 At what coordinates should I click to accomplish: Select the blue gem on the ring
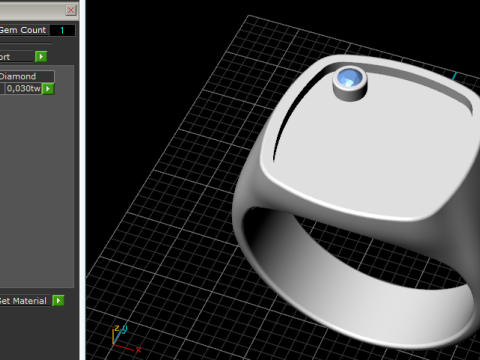pos(349,78)
